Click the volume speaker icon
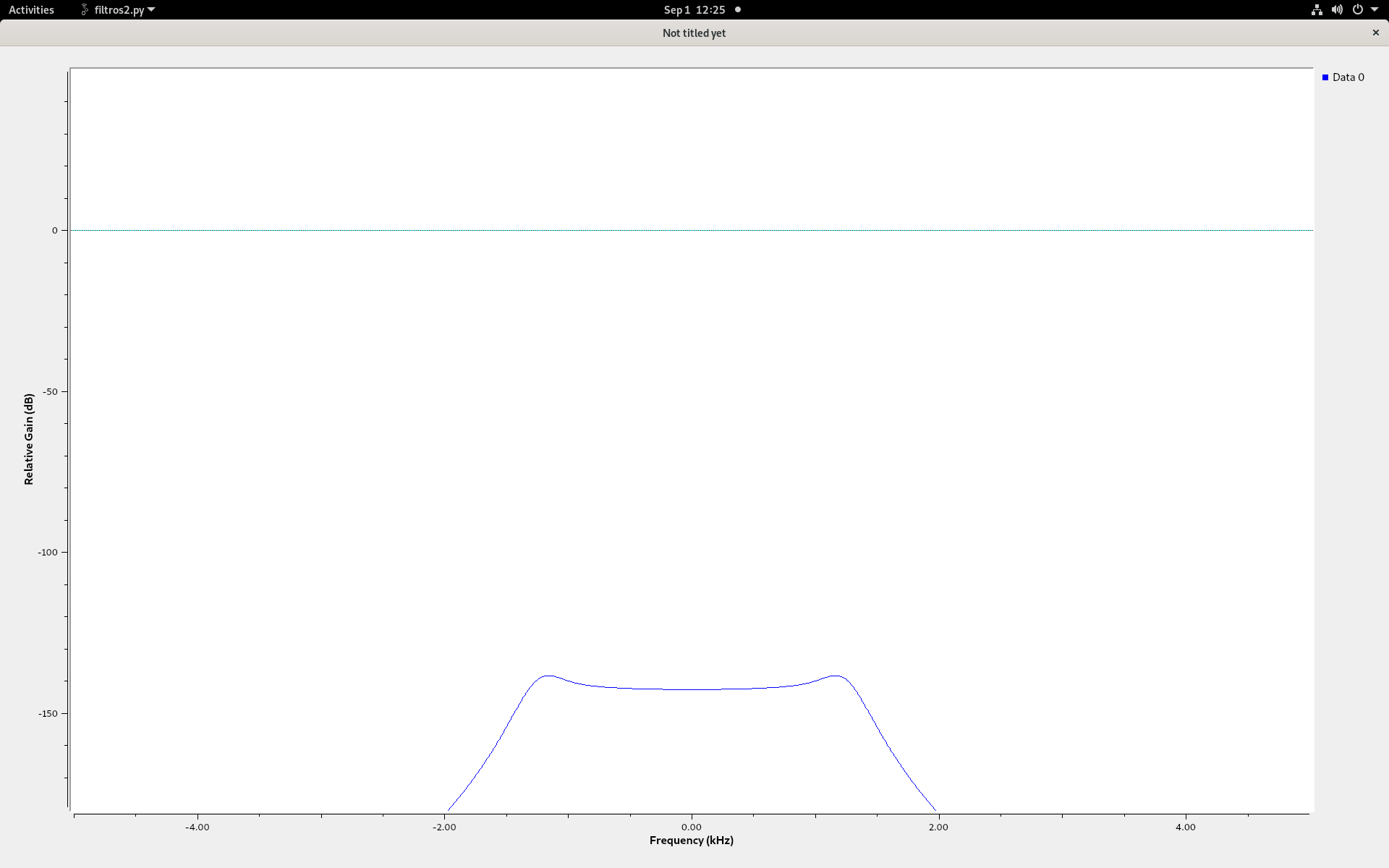The width and height of the screenshot is (1389, 868). pyautogui.click(x=1337, y=9)
